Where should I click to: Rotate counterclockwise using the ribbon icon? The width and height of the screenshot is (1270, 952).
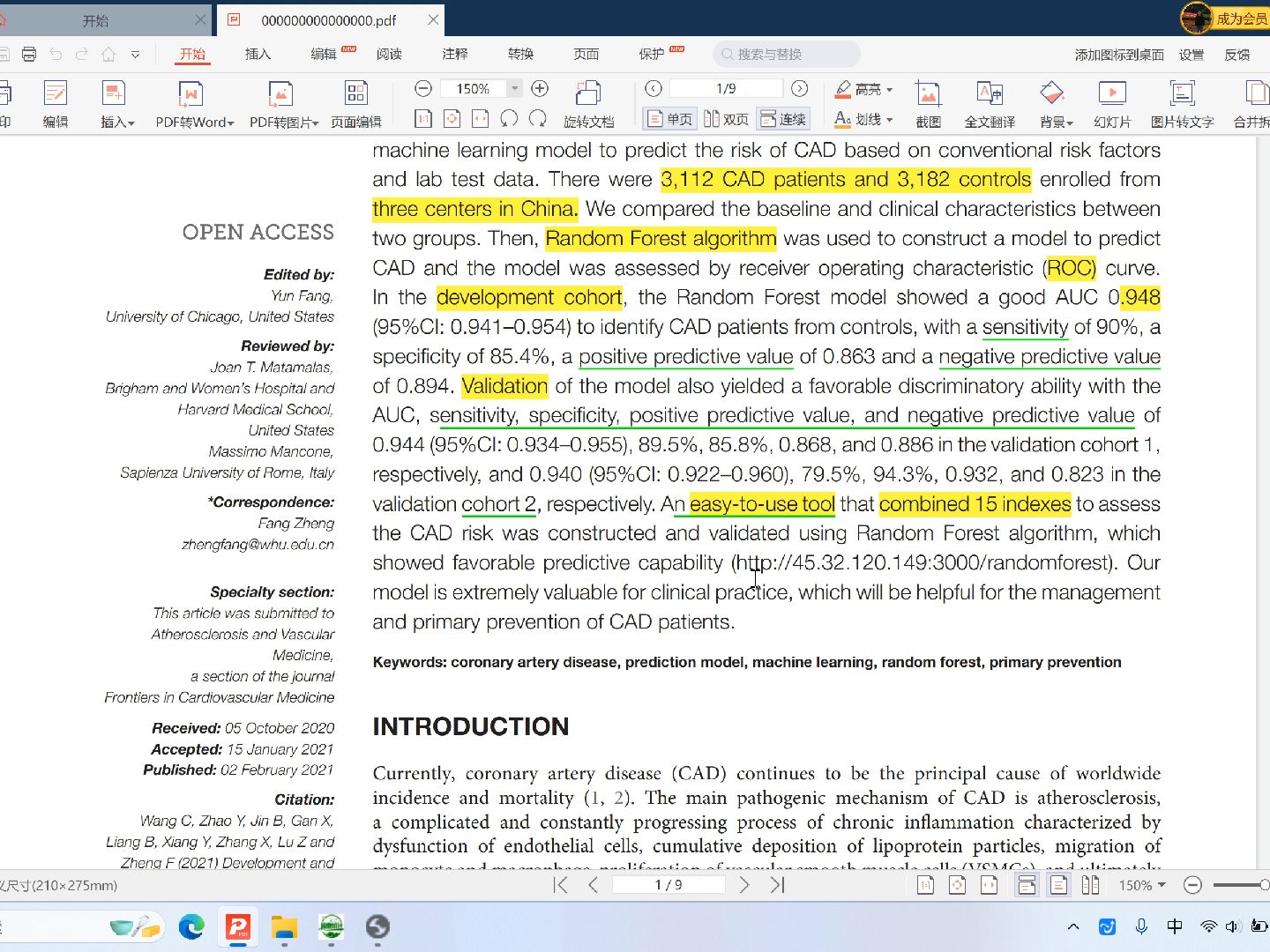[509, 118]
